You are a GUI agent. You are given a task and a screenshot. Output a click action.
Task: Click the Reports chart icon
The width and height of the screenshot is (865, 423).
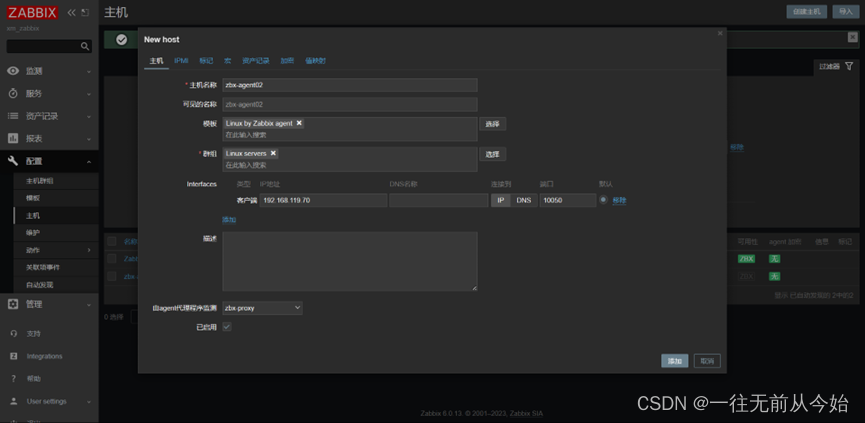[13, 138]
